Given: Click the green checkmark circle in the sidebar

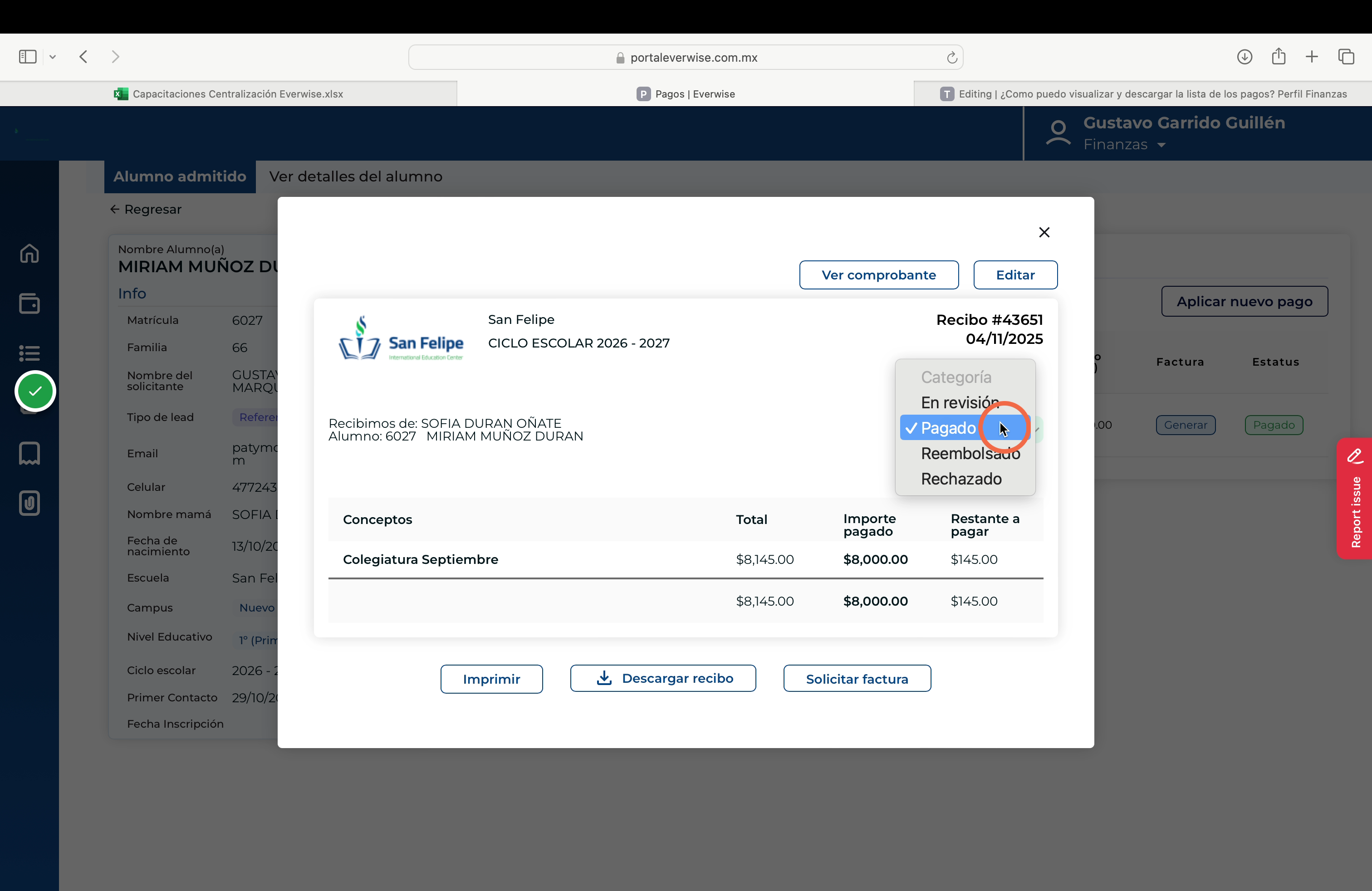Looking at the screenshot, I should click(35, 392).
